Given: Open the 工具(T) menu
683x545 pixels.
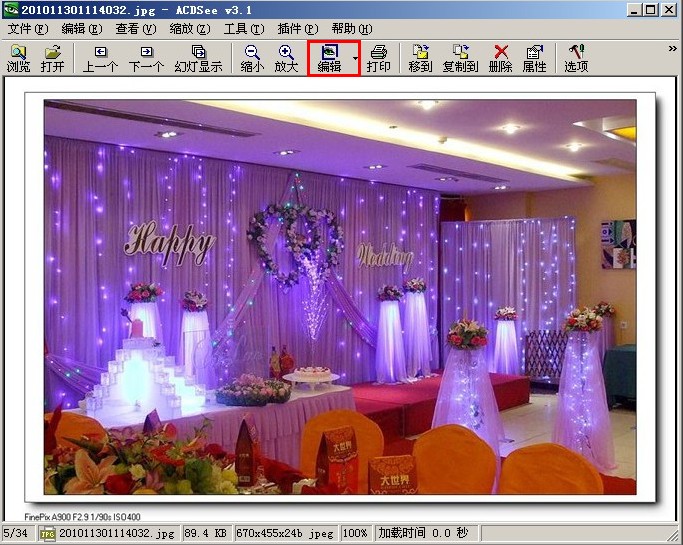Looking at the screenshot, I should coord(244,29).
